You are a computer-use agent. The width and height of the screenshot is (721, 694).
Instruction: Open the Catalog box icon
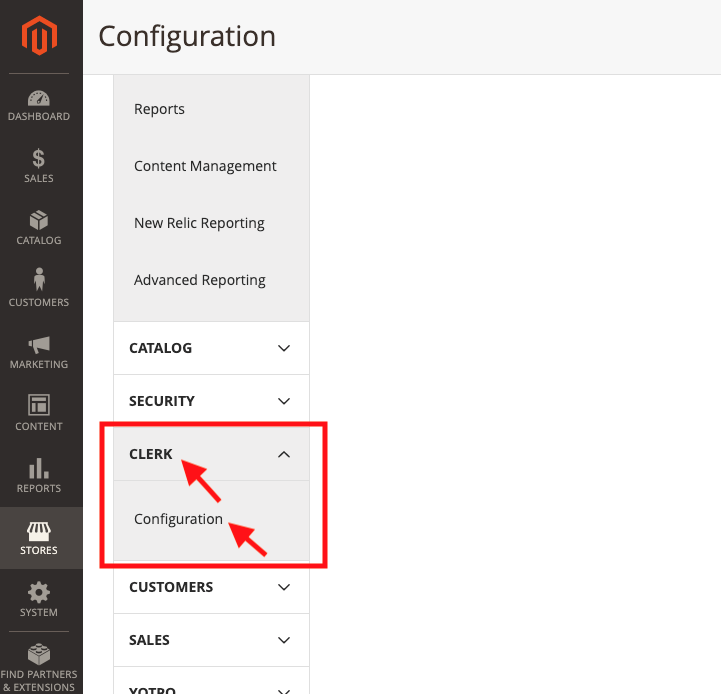(39, 221)
